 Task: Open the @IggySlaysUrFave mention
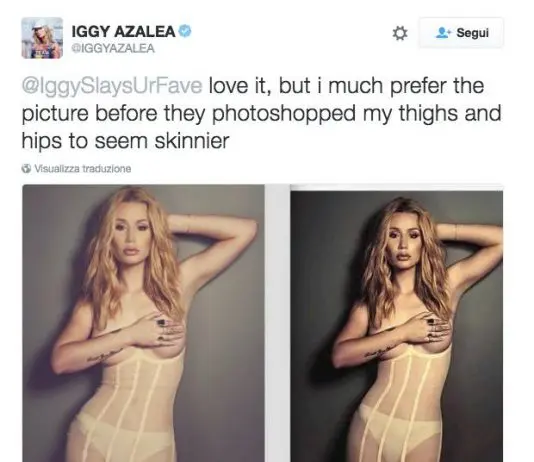(112, 86)
